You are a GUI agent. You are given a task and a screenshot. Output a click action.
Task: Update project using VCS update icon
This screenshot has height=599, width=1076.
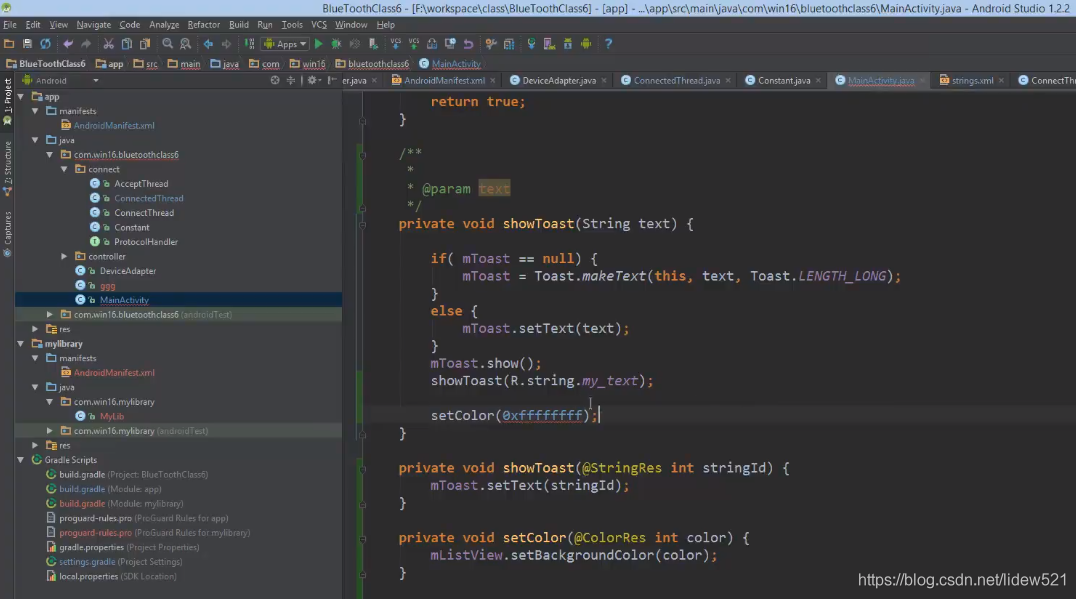pyautogui.click(x=397, y=44)
